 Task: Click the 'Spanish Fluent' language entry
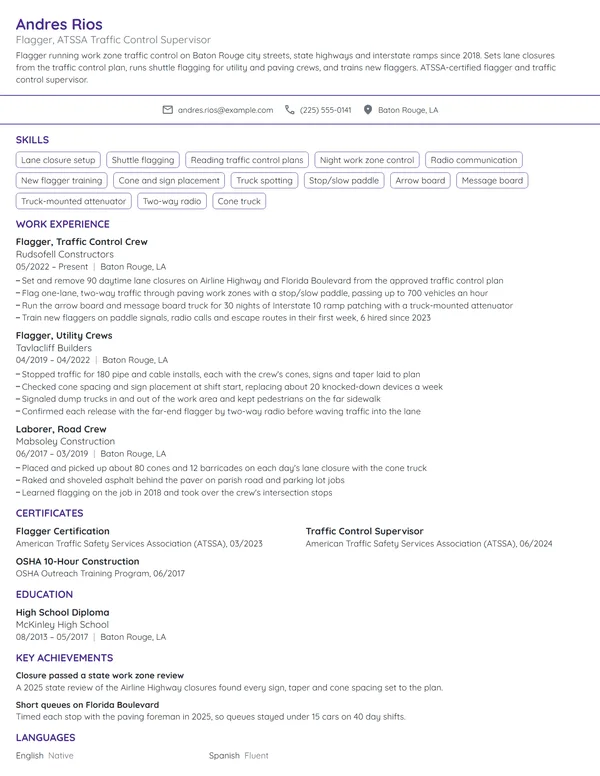coord(239,756)
